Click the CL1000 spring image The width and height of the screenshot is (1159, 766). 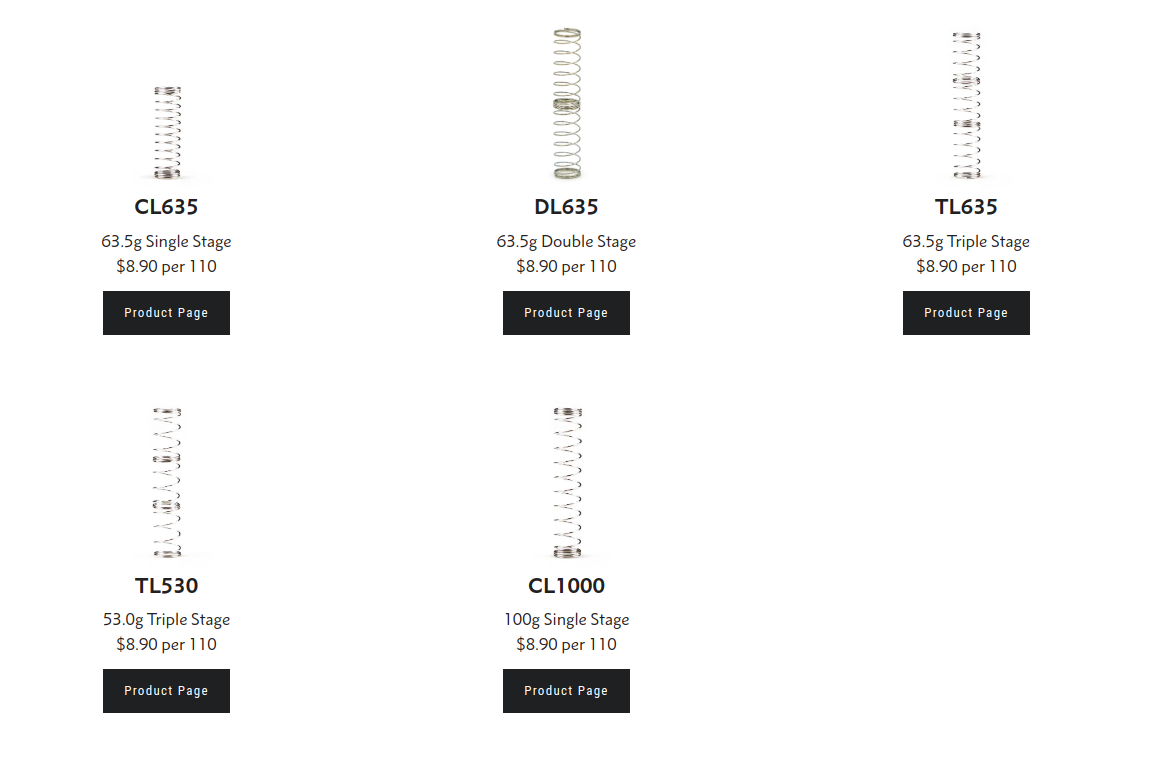click(x=567, y=481)
